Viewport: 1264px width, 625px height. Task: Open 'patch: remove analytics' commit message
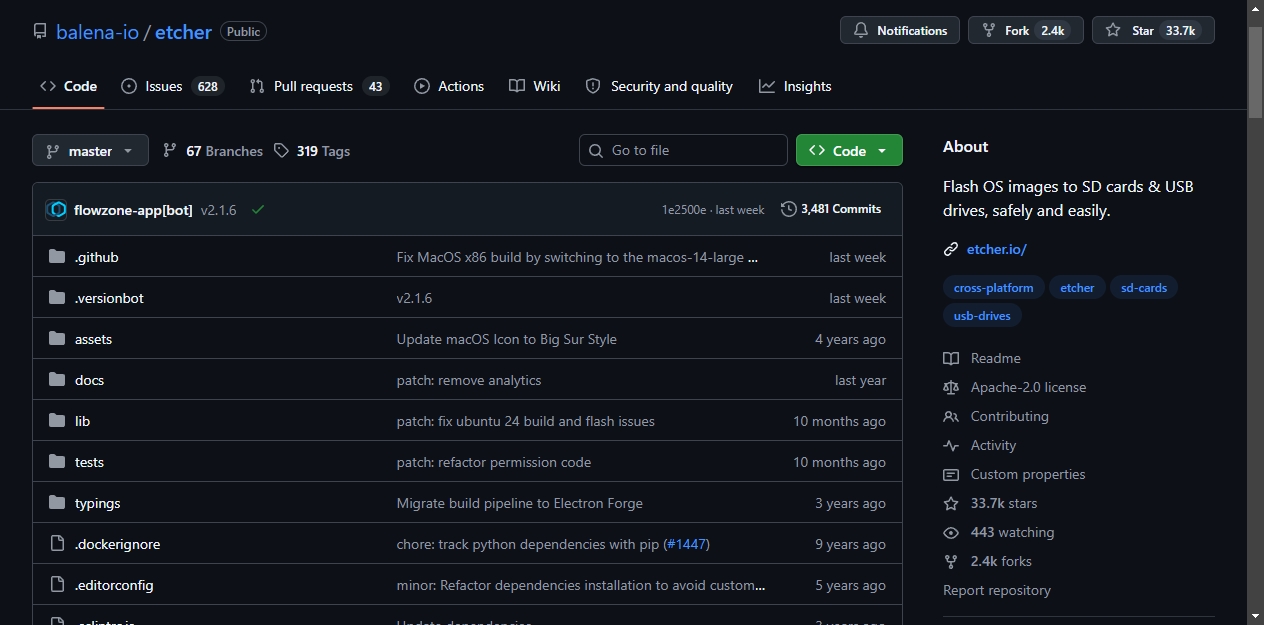[469, 380]
